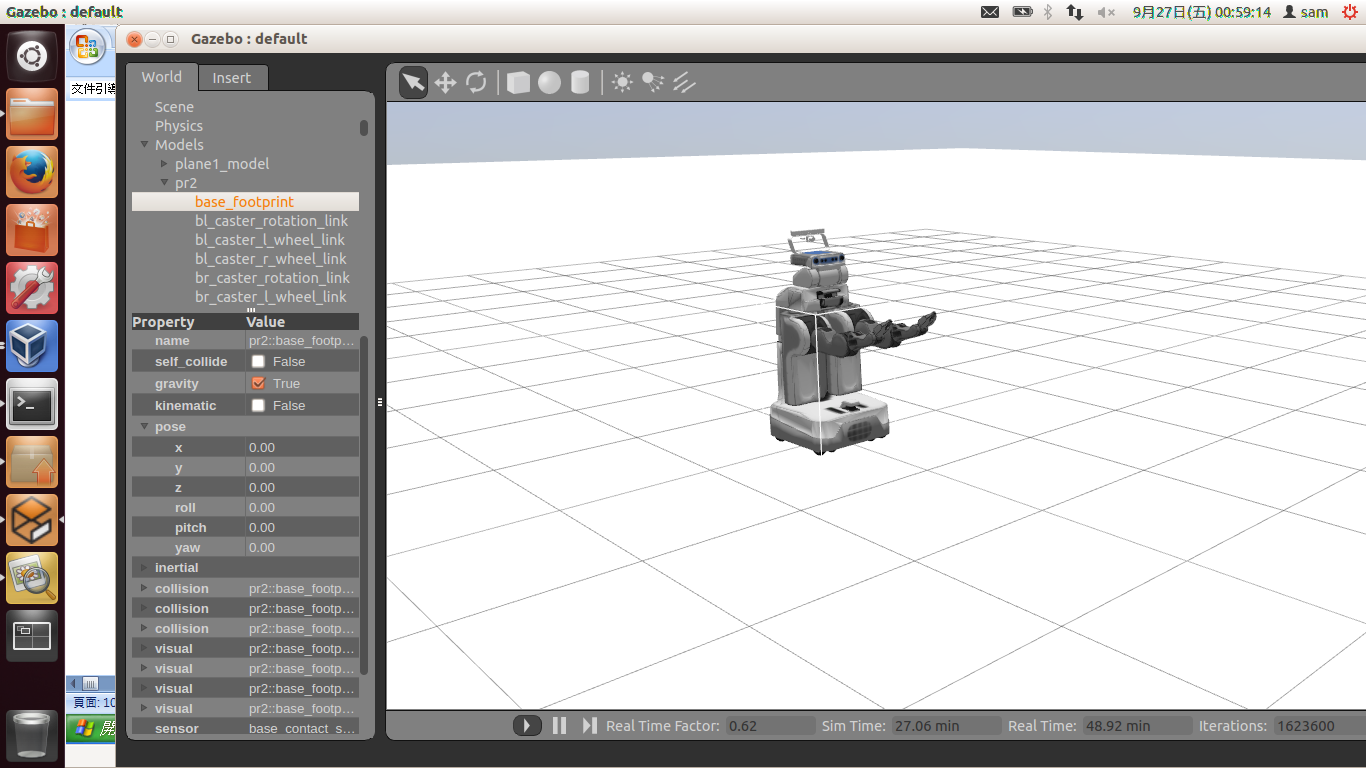Open the battery indicator menu

pyautogui.click(x=1022, y=12)
